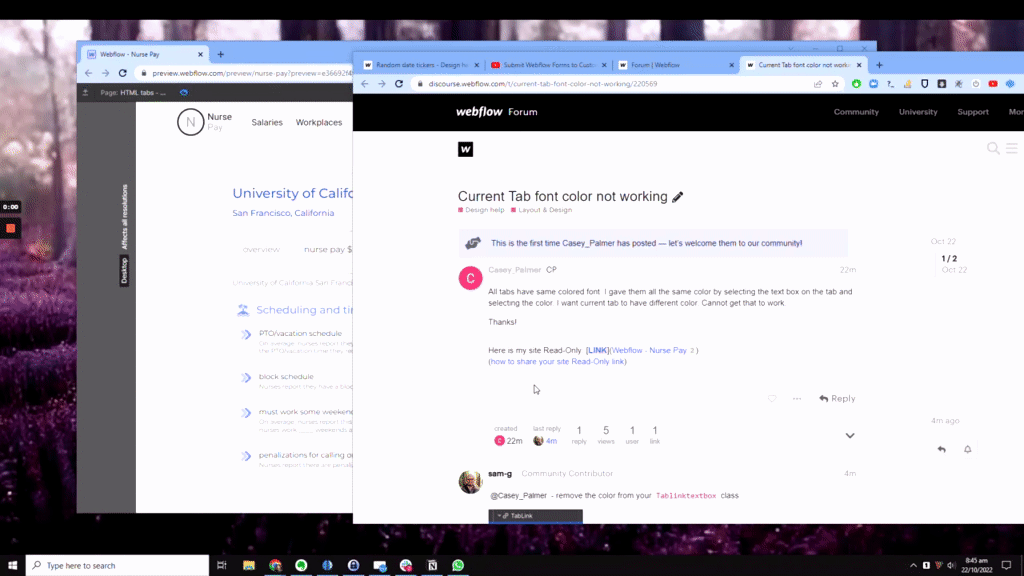Like Casey_Palmer's post with the heart toggle
The width and height of the screenshot is (1024, 576).
772,398
